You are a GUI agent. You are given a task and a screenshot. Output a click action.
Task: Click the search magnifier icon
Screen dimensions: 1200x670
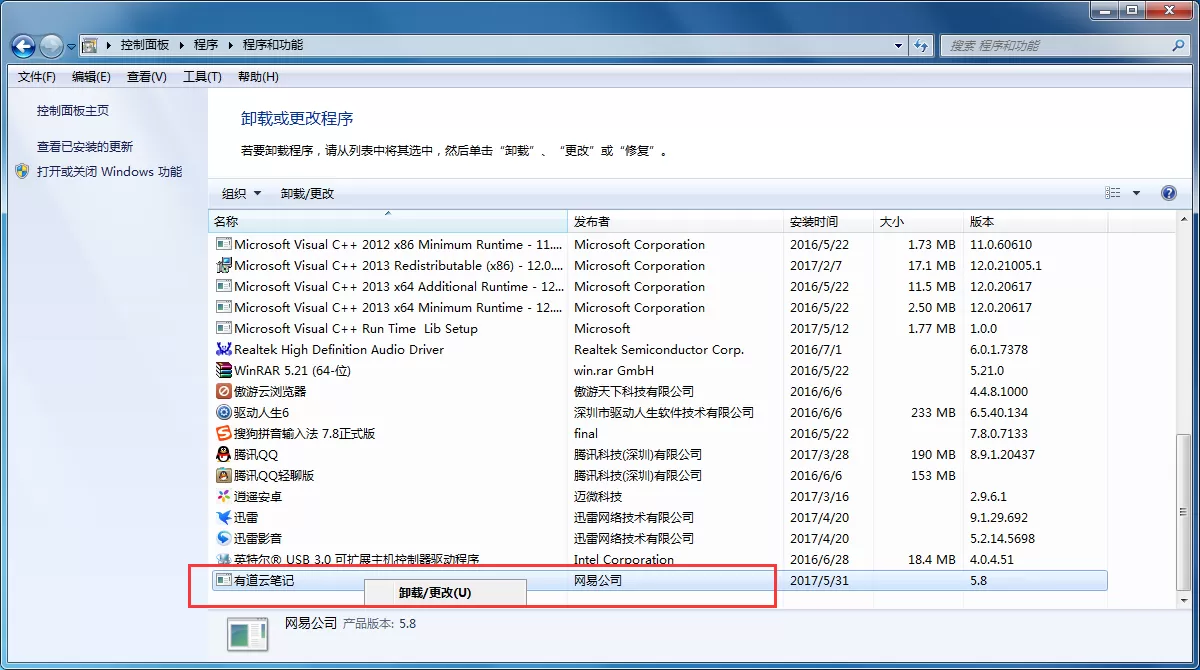(x=1178, y=45)
